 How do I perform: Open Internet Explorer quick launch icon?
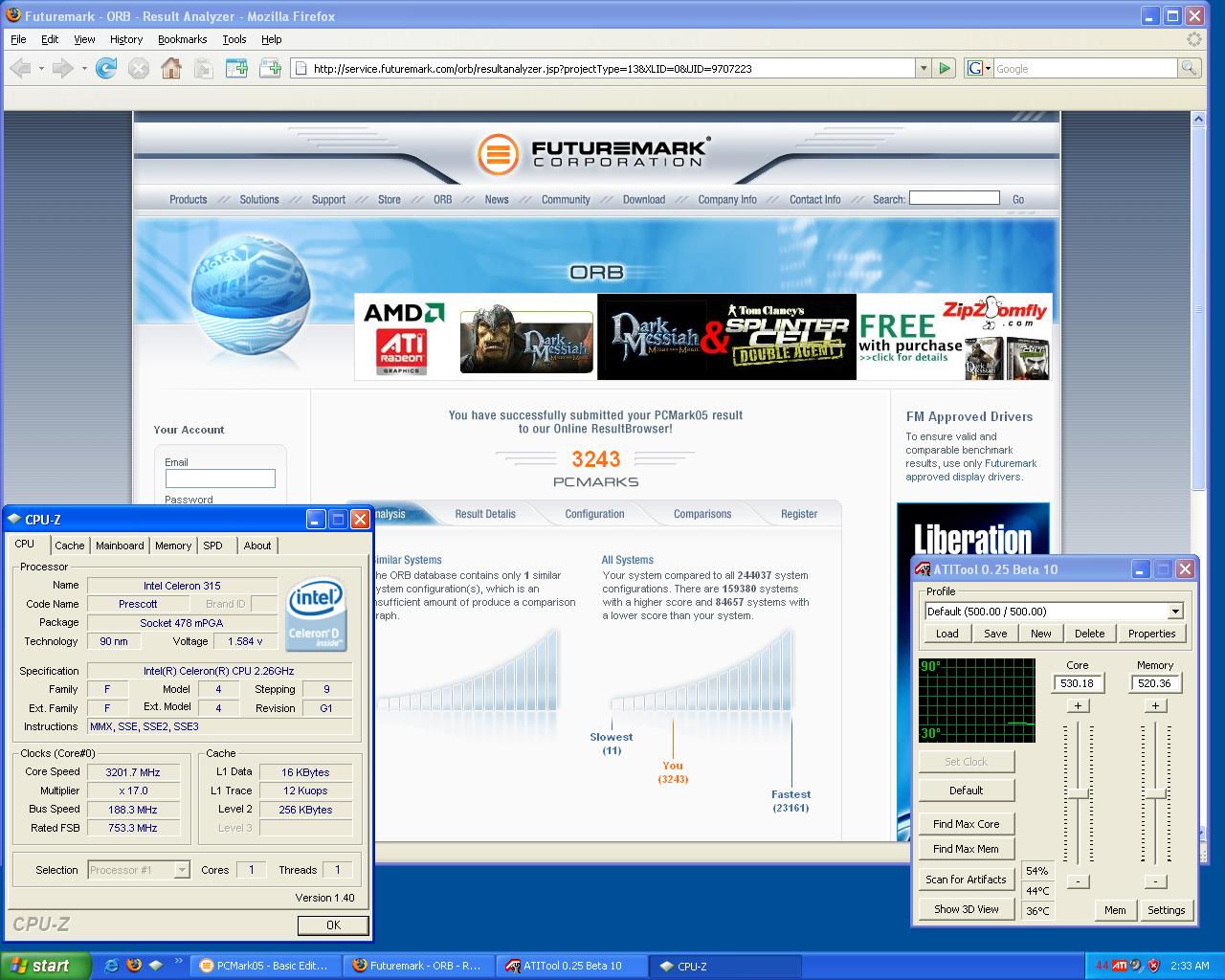coord(111,966)
